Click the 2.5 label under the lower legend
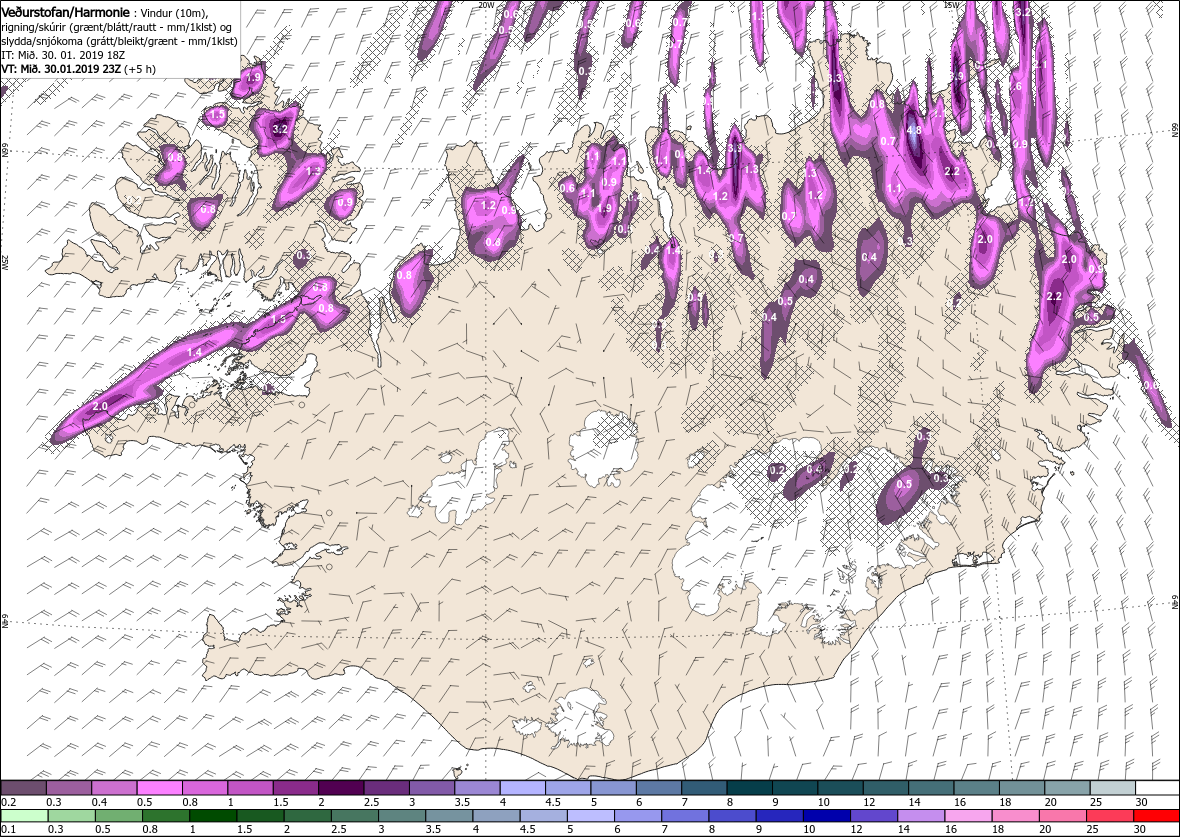 (338, 829)
